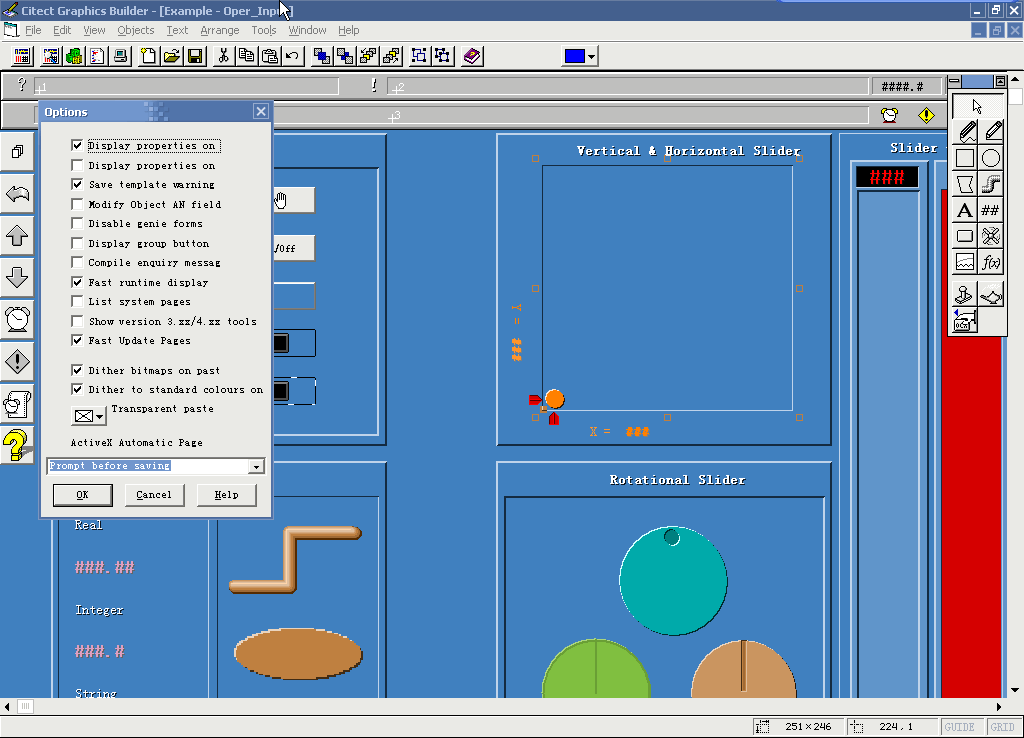Click the yellow diamond warning icon
Viewport: 1024px width, 738px height.
click(926, 116)
